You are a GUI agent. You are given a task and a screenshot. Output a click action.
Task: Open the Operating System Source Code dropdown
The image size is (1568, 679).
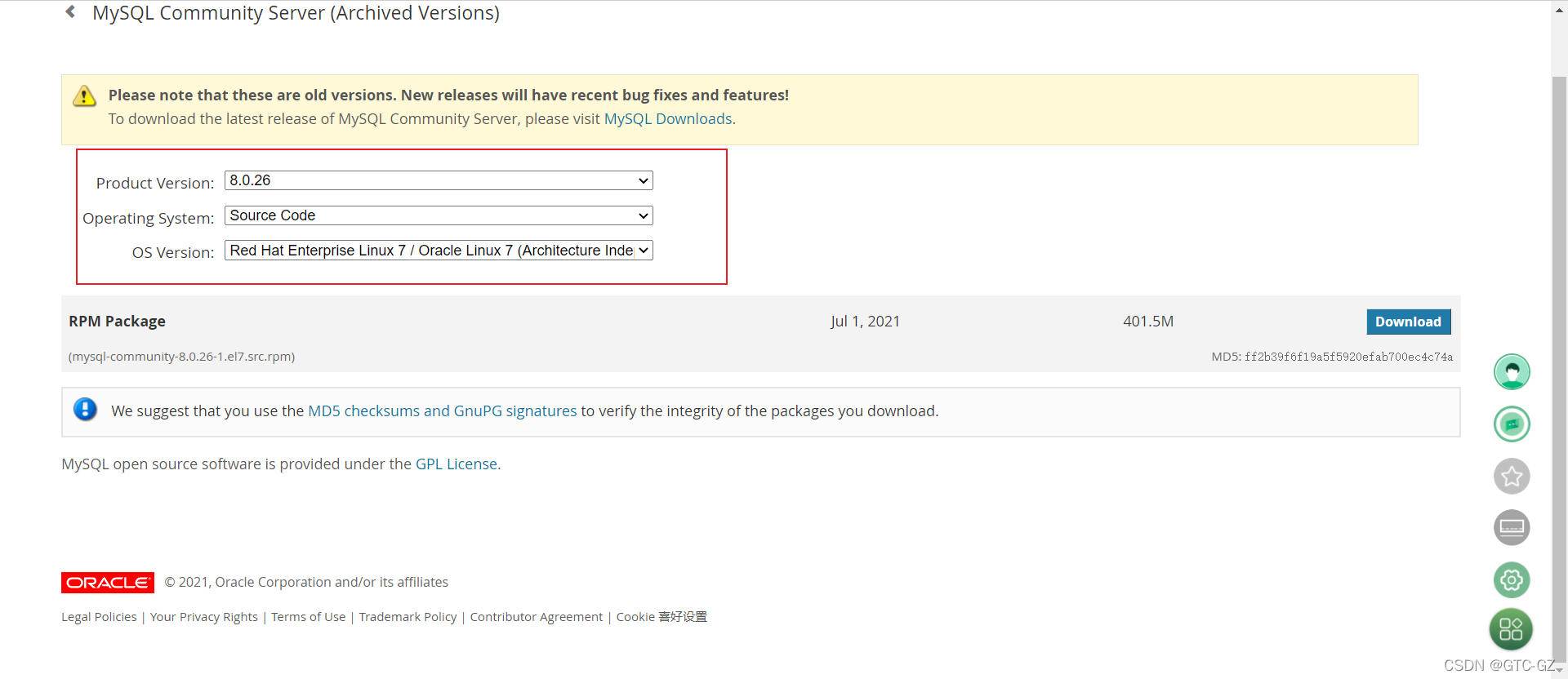tap(439, 215)
